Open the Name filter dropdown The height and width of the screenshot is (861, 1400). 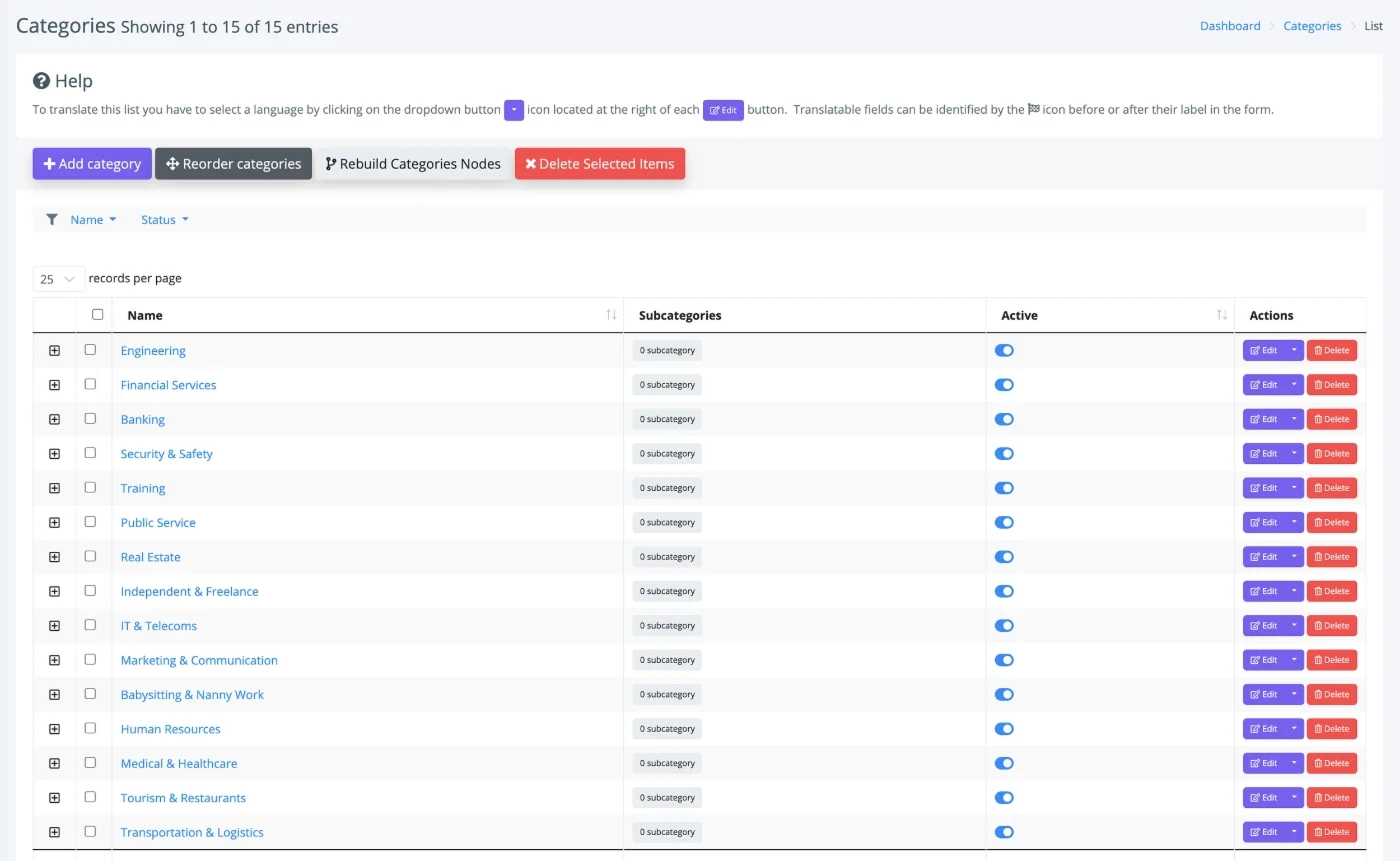tap(93, 220)
